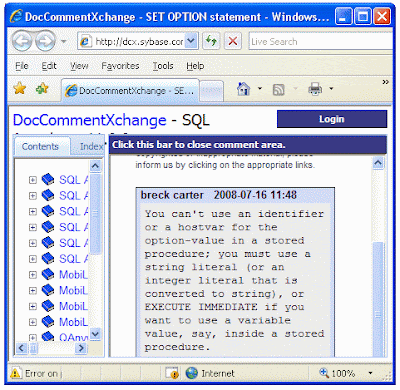
Task: Open the Print options dropdown arrow
Action: coord(331,89)
